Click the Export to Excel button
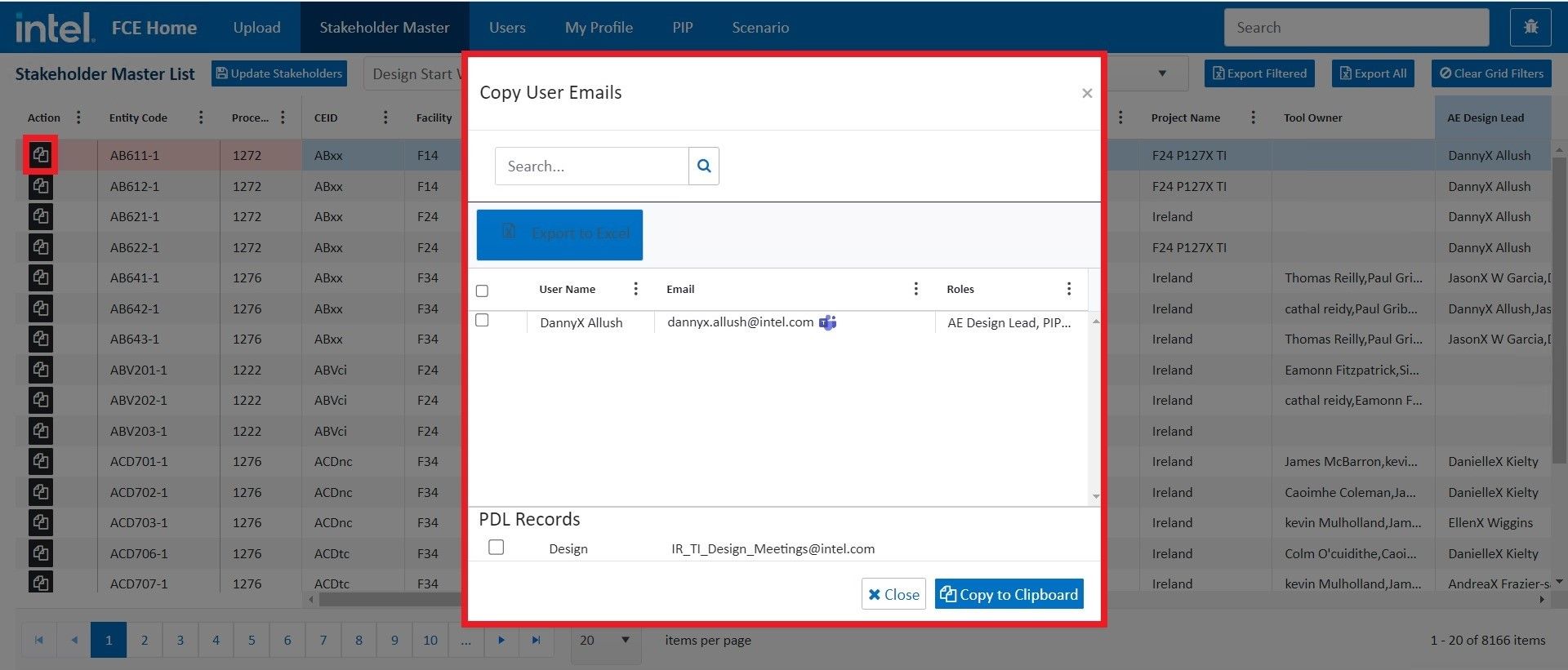1568x670 pixels. (x=559, y=234)
